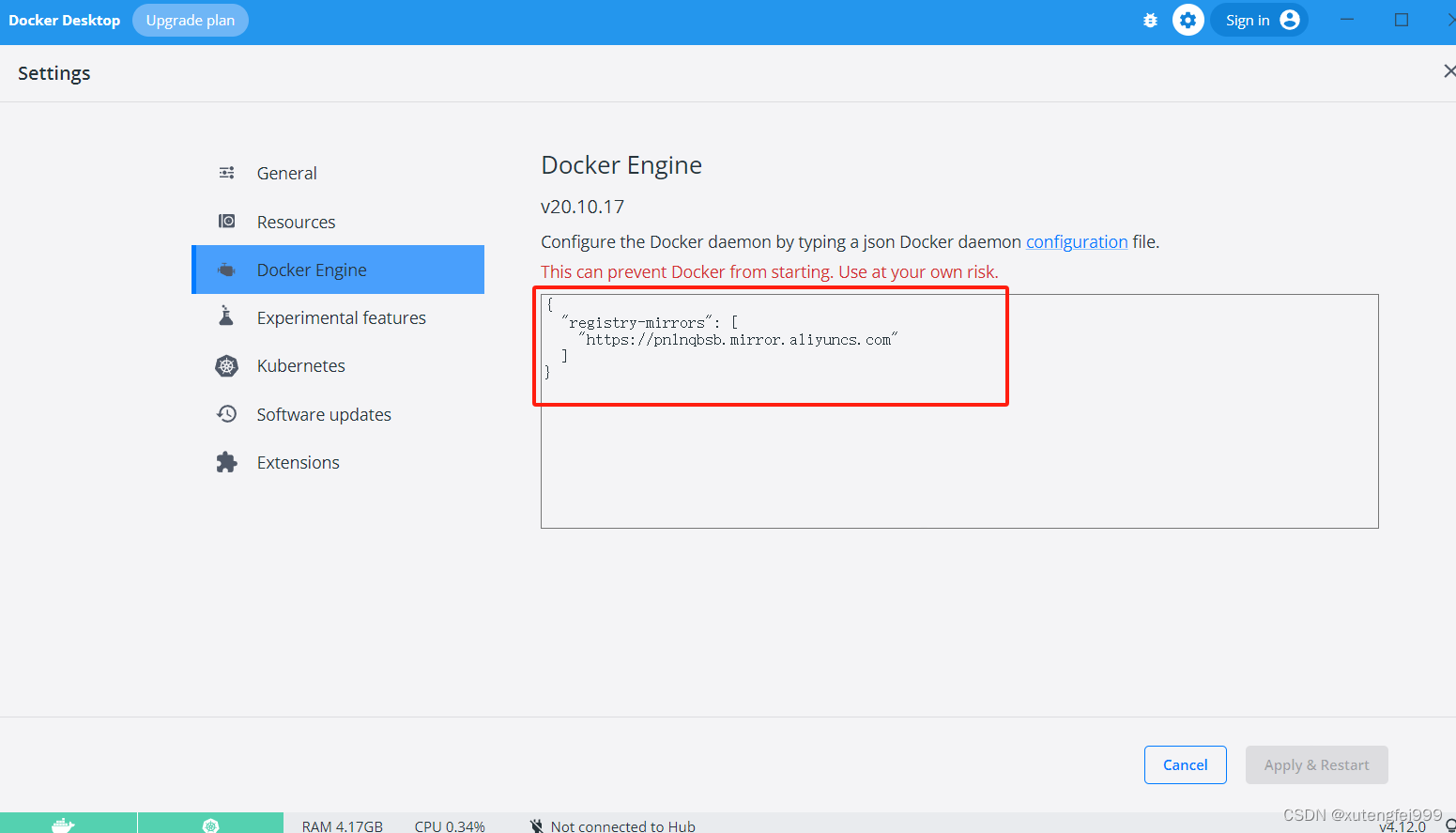Click the RAM 4.17GB status text
Screen dimensions: 1456x833
pos(343,826)
